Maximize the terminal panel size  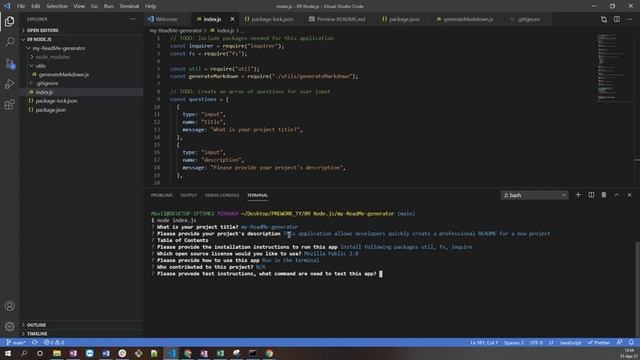[617, 195]
